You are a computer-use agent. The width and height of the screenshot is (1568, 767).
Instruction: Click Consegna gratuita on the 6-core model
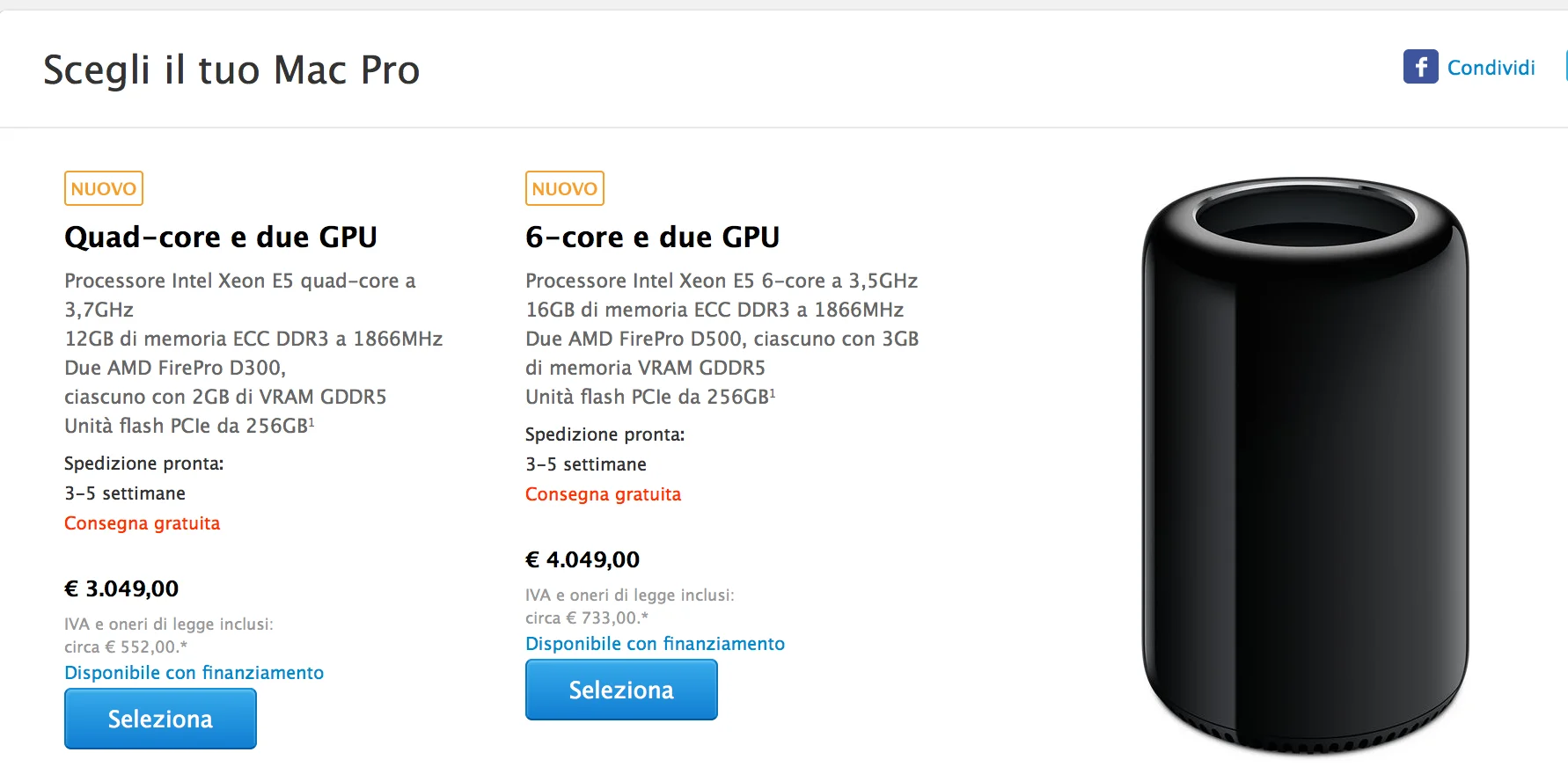[603, 493]
